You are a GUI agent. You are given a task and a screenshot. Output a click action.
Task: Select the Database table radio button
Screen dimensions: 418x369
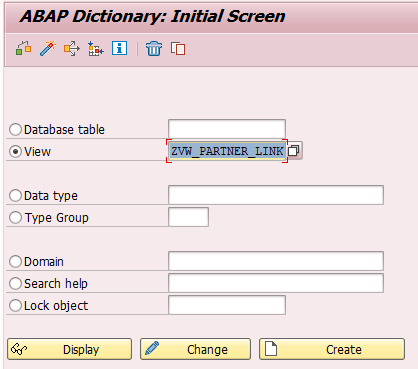pyautogui.click(x=15, y=129)
